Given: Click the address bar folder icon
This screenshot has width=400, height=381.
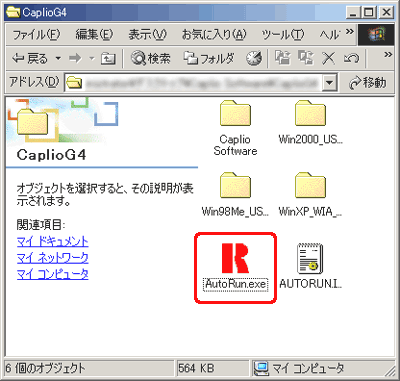Looking at the screenshot, I should pyautogui.click(x=74, y=83).
